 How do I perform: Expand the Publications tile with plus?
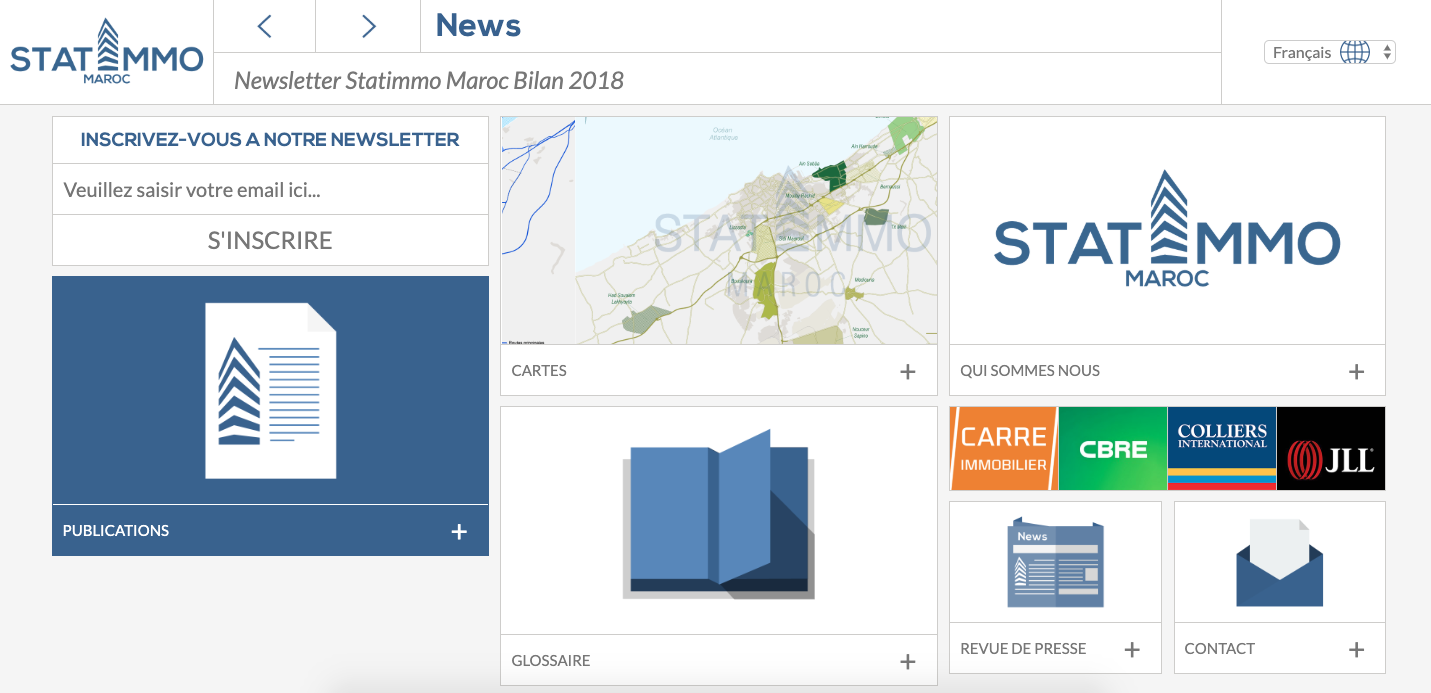click(x=459, y=531)
